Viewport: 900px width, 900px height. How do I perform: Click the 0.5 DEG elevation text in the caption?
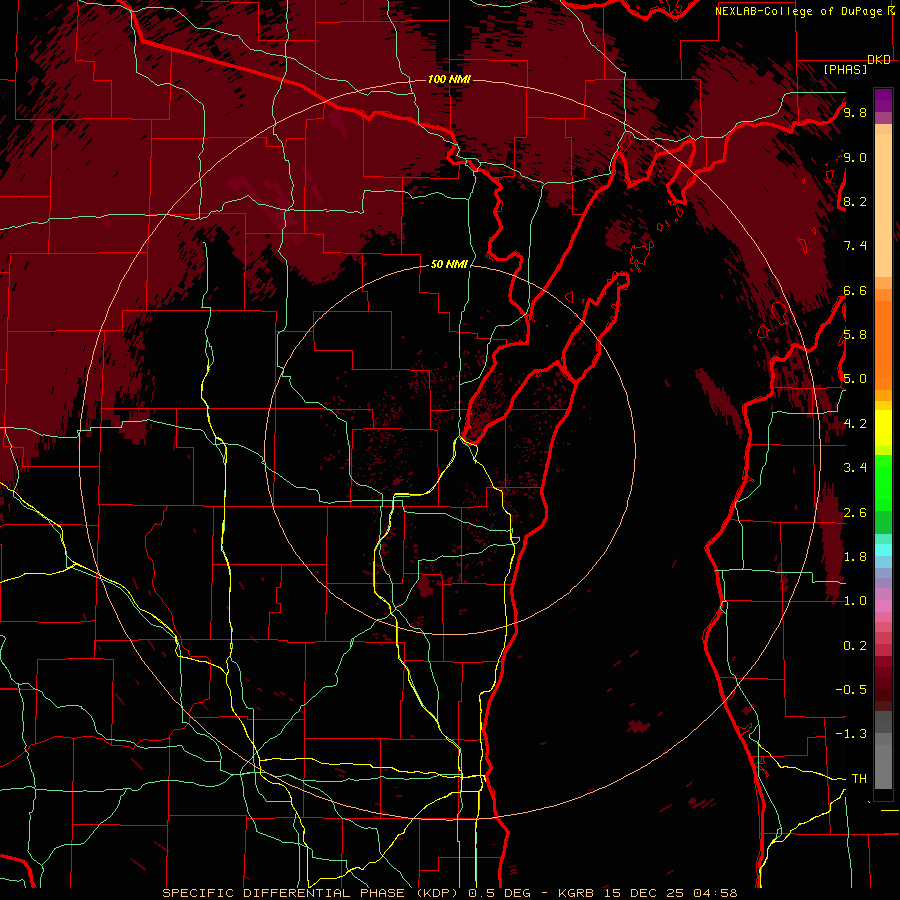498,893
